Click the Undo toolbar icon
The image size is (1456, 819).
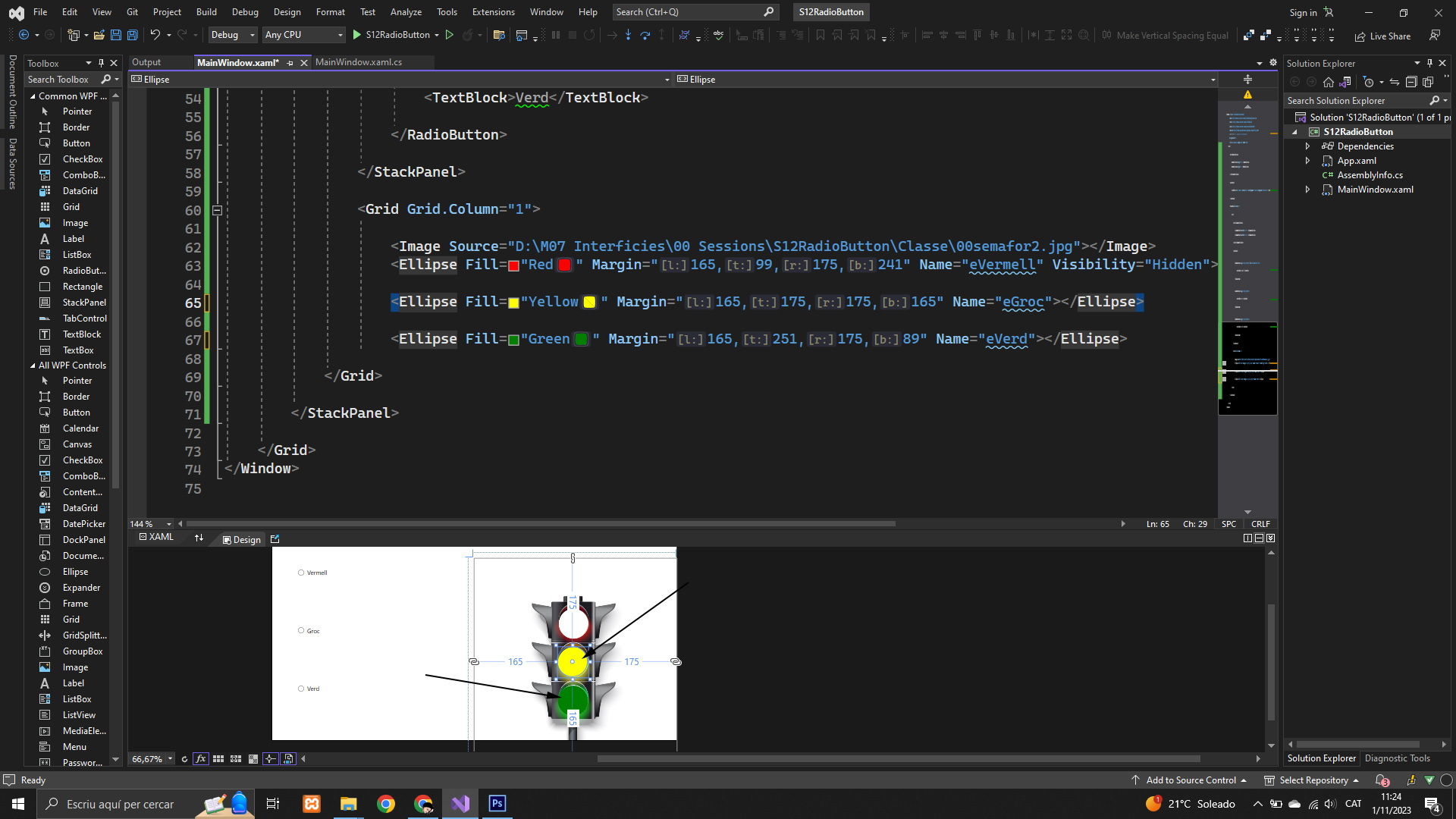pos(155,35)
